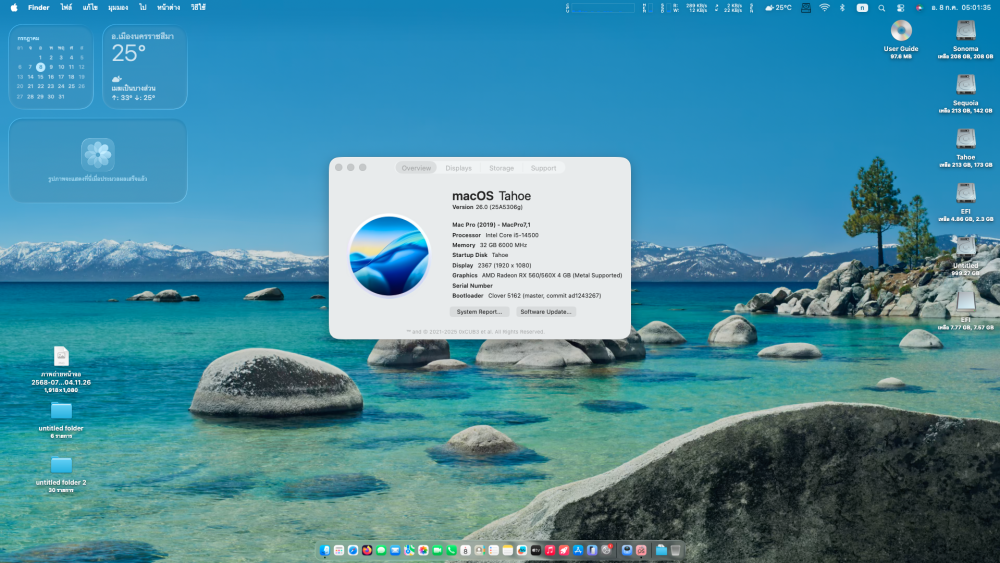Image resolution: width=1000 pixels, height=563 pixels.
Task: Launch Safari from the dock
Action: point(353,550)
